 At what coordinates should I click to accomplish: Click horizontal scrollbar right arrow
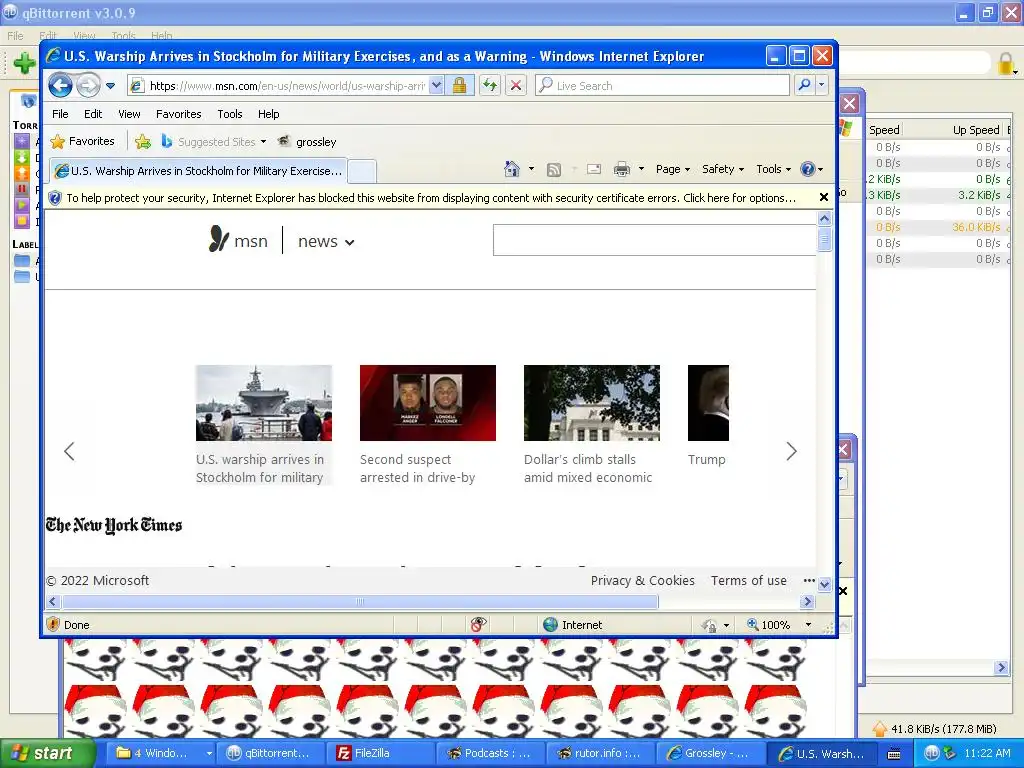point(808,601)
